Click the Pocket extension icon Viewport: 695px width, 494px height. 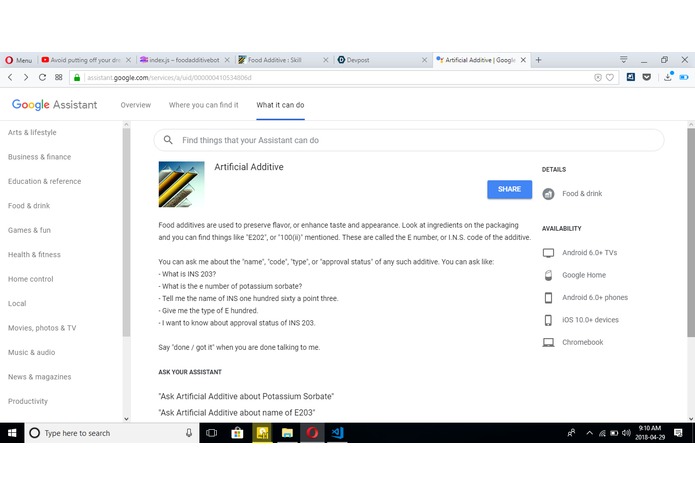pyautogui.click(x=647, y=77)
